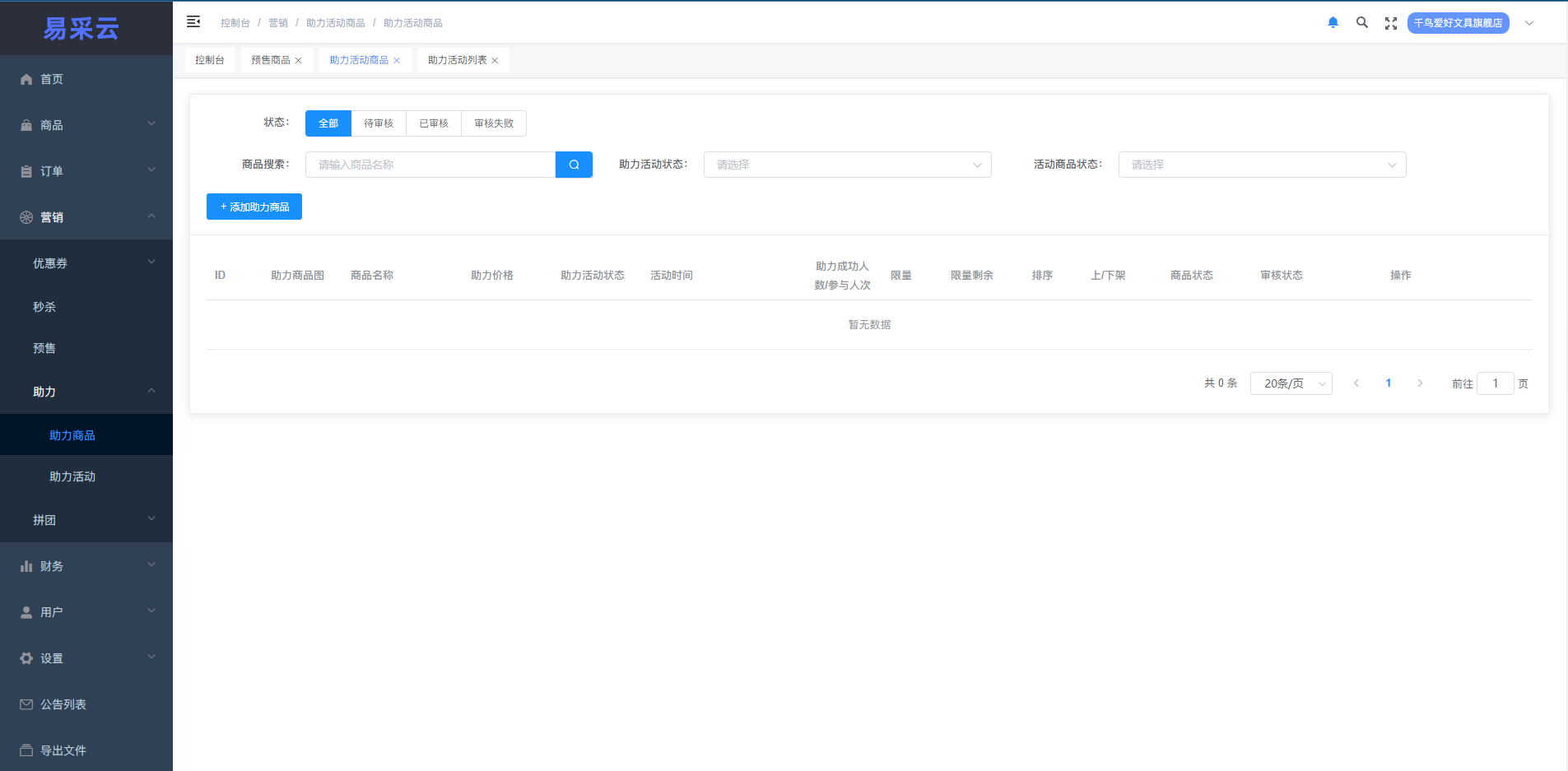Open 营销 in the breadcrumb trail

(278, 22)
